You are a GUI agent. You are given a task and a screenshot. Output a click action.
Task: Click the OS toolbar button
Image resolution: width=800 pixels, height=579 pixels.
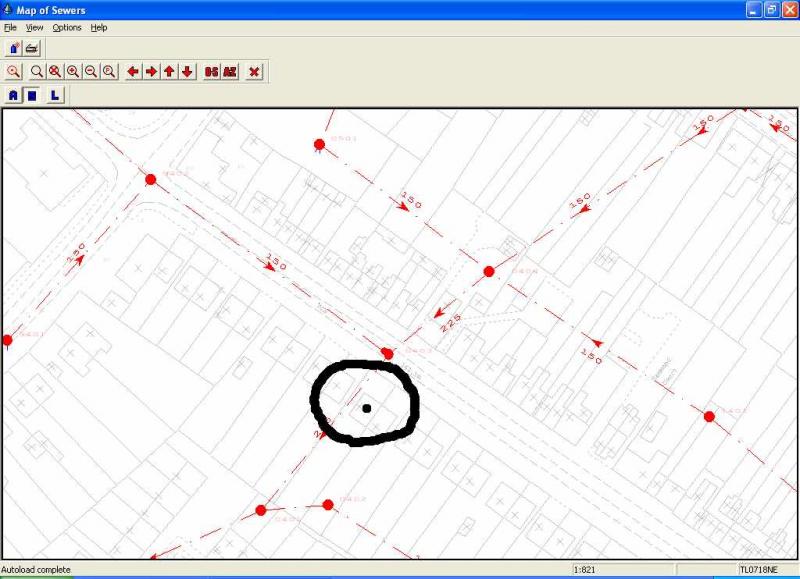pyautogui.click(x=211, y=71)
